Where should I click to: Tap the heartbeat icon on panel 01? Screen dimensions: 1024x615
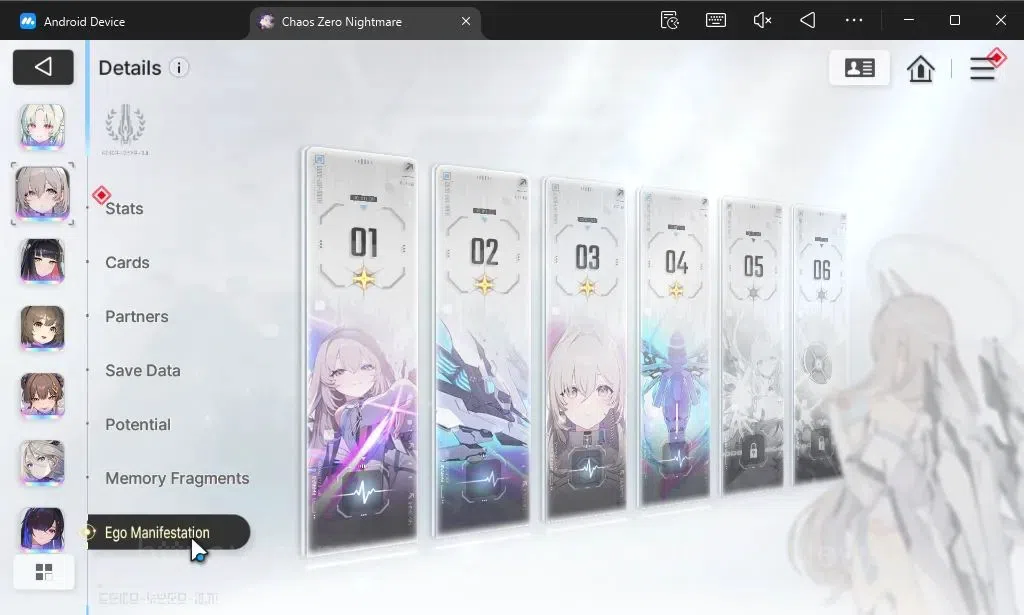(363, 492)
